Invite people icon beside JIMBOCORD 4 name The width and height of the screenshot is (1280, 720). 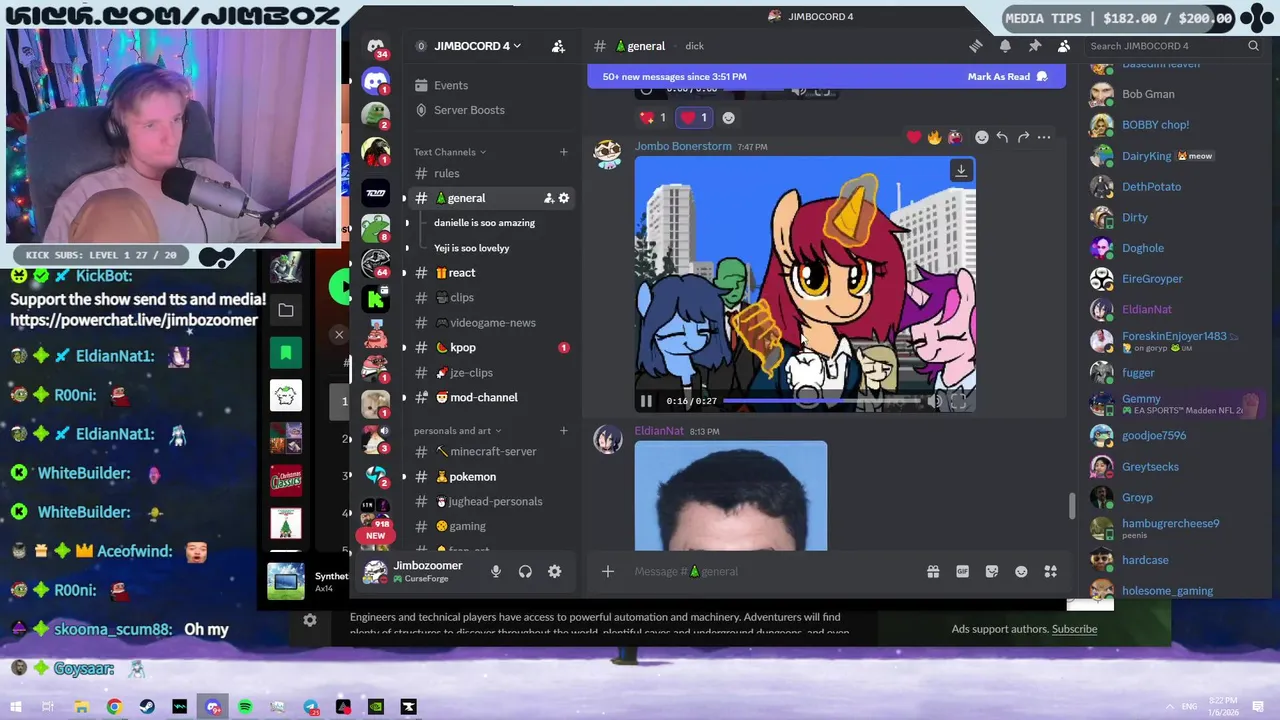coord(558,46)
